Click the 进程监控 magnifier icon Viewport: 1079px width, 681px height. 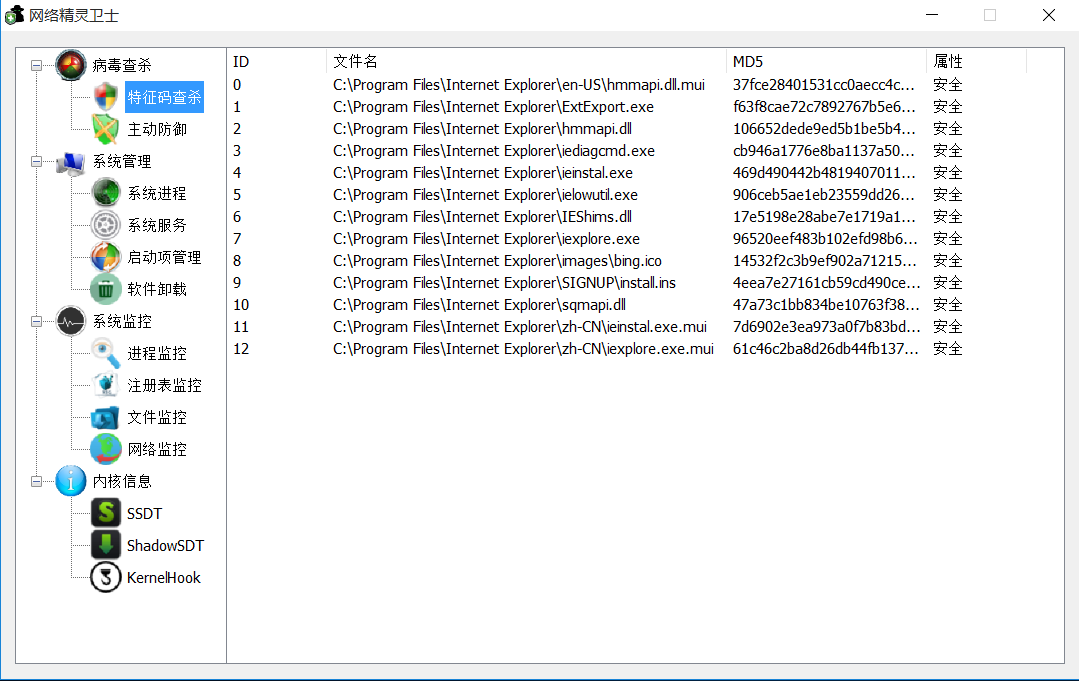105,353
